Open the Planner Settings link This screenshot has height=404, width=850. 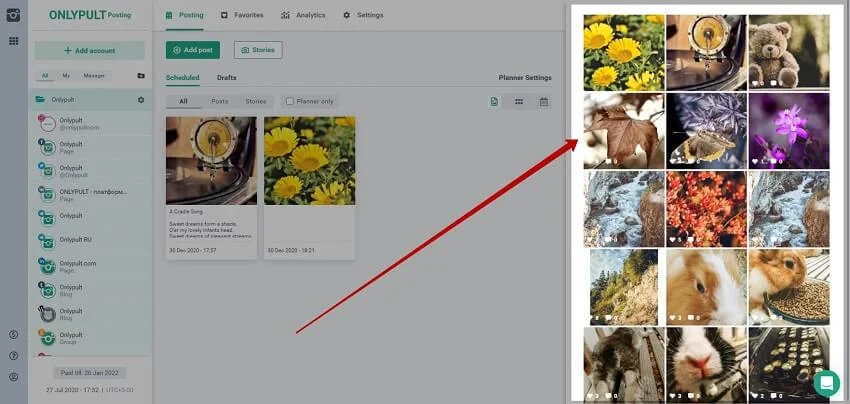coord(525,78)
